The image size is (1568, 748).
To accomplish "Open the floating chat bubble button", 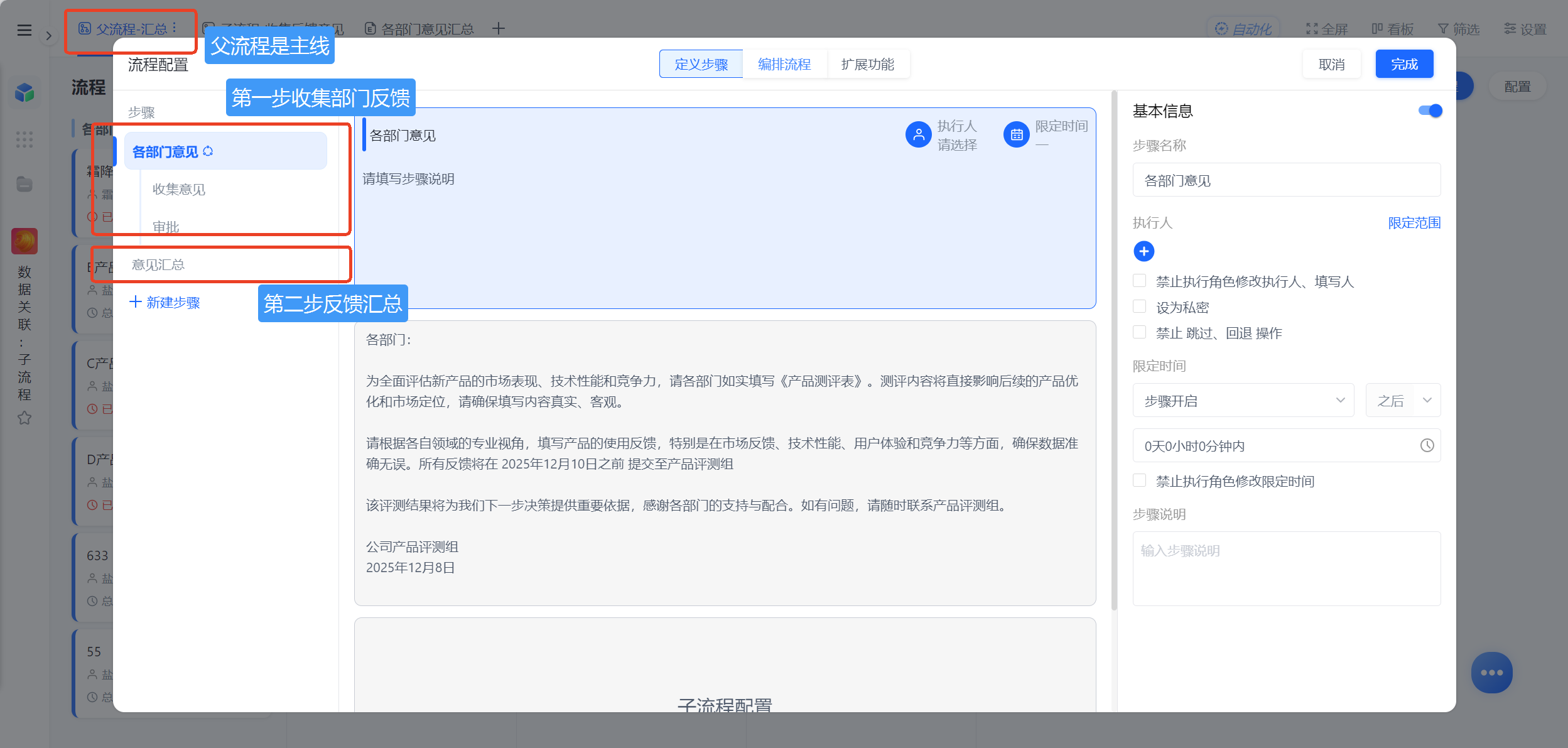I will coord(1491,673).
